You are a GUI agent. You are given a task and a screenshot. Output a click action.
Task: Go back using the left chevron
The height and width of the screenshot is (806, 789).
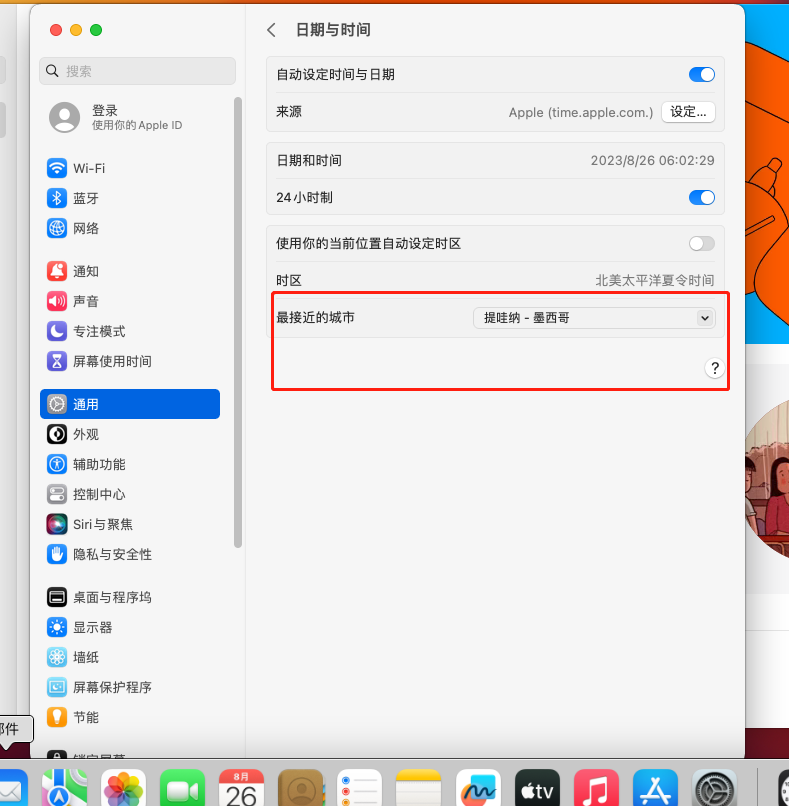pyautogui.click(x=271, y=30)
